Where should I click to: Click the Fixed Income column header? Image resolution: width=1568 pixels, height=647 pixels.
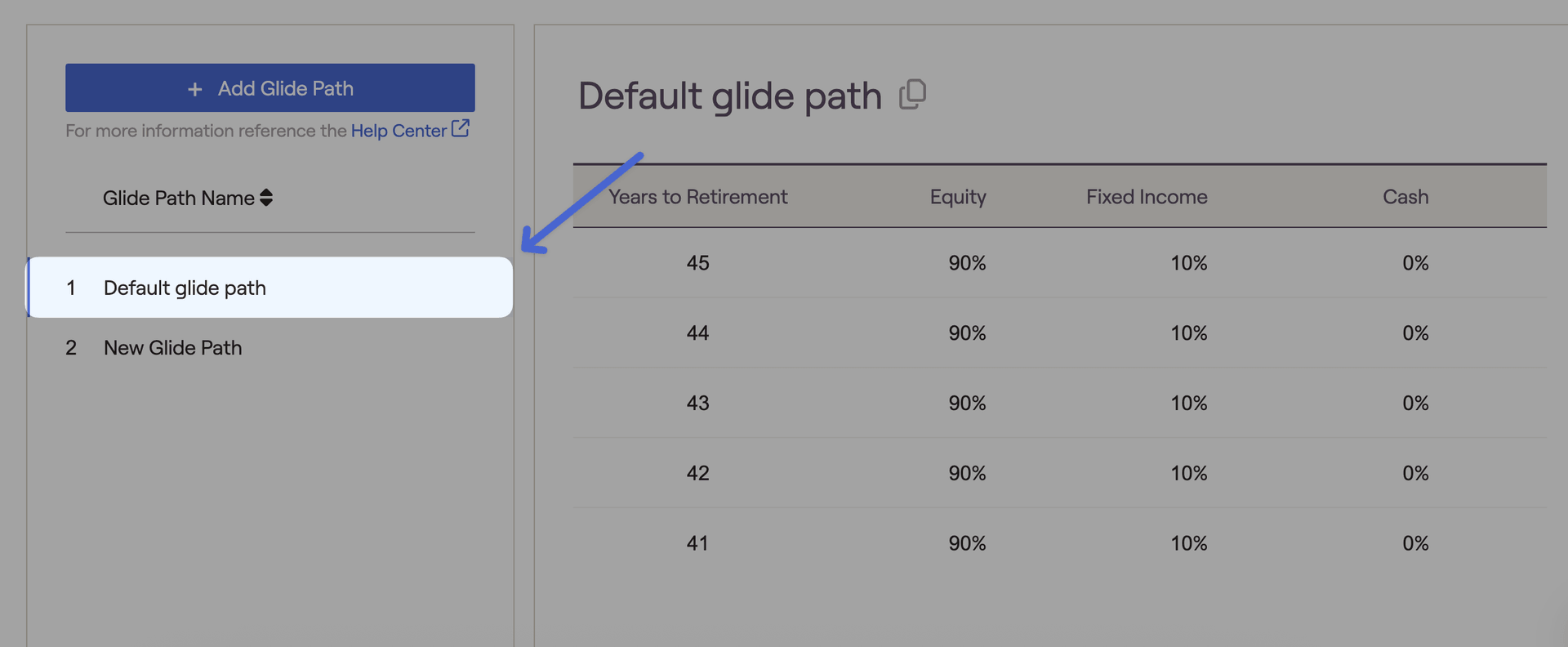tap(1147, 197)
